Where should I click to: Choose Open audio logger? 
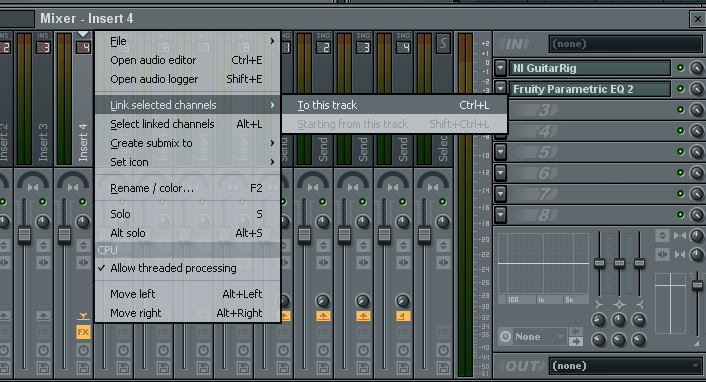click(188, 79)
